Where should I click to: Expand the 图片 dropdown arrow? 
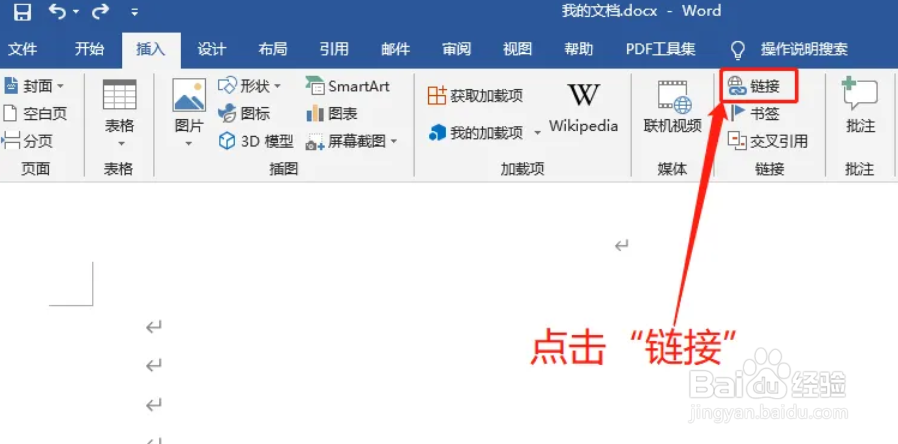[x=189, y=143]
